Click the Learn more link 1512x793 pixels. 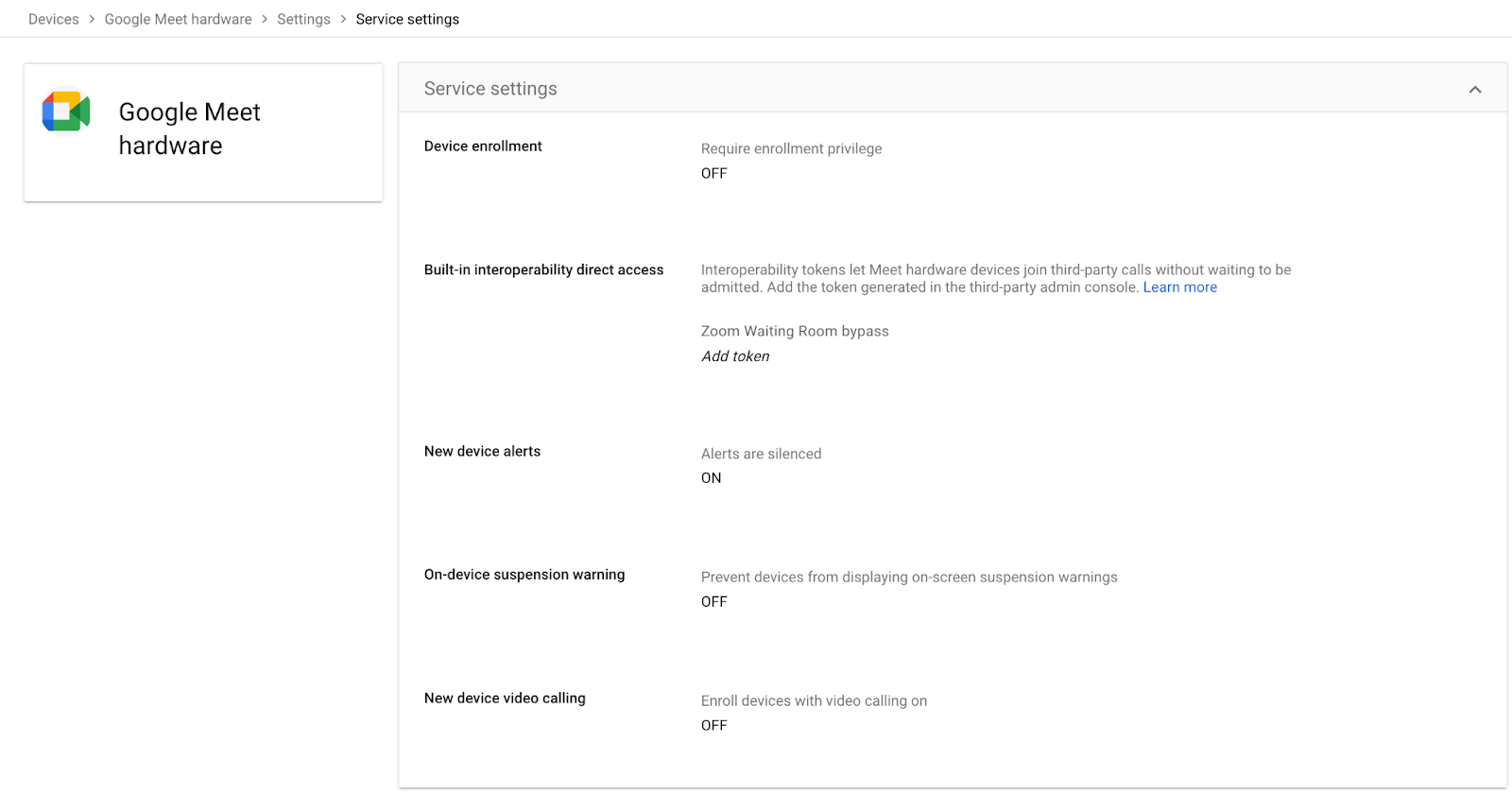1179,287
